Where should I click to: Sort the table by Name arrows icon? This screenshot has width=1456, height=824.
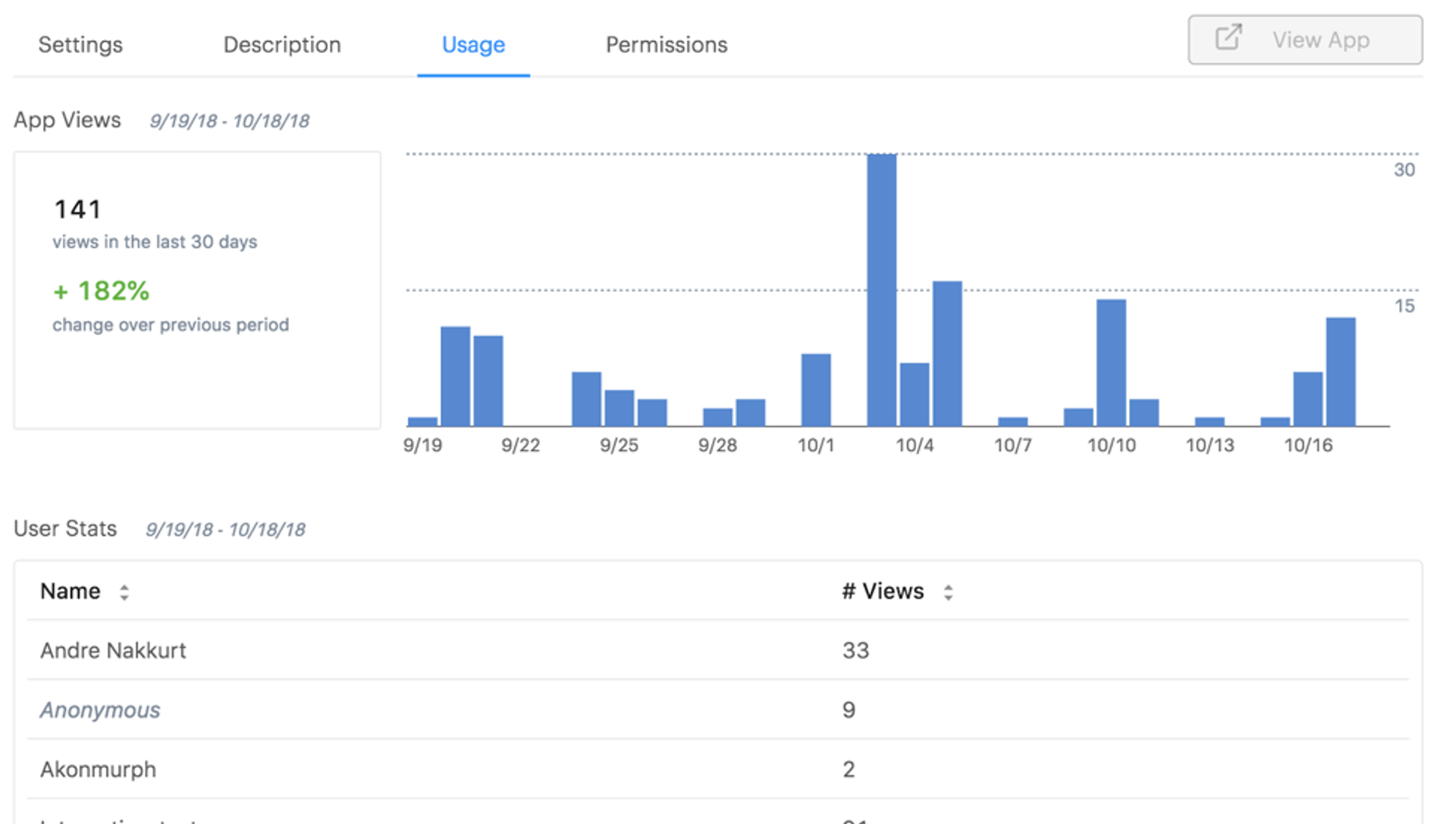(124, 592)
